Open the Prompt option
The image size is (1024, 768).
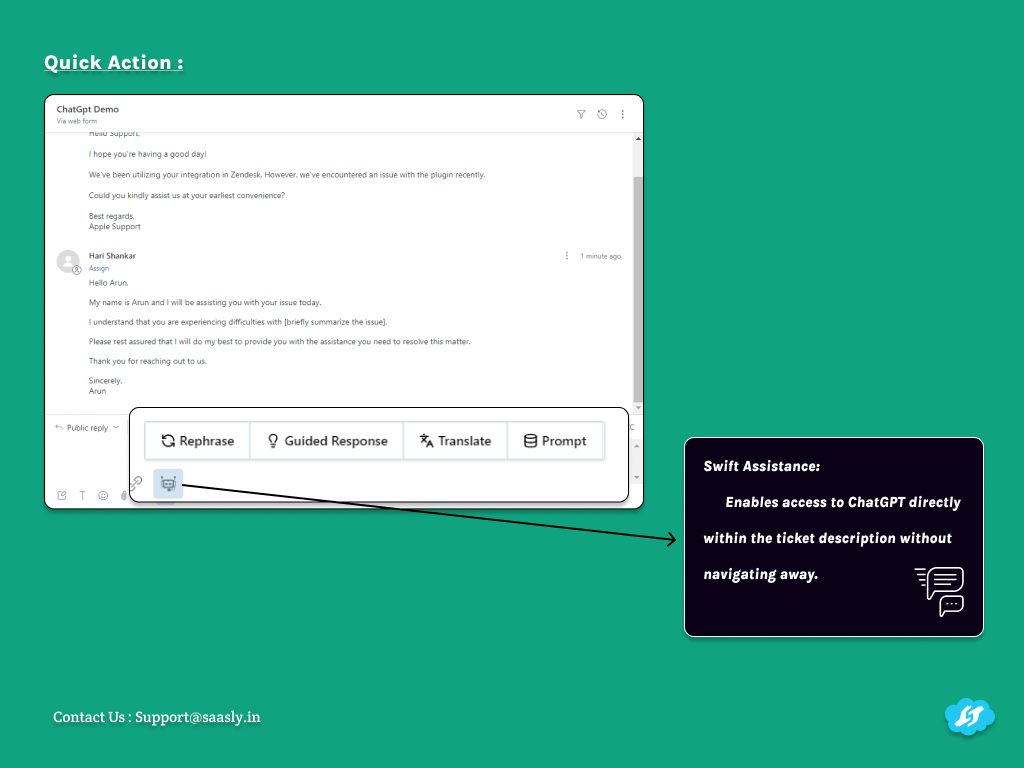[555, 441]
